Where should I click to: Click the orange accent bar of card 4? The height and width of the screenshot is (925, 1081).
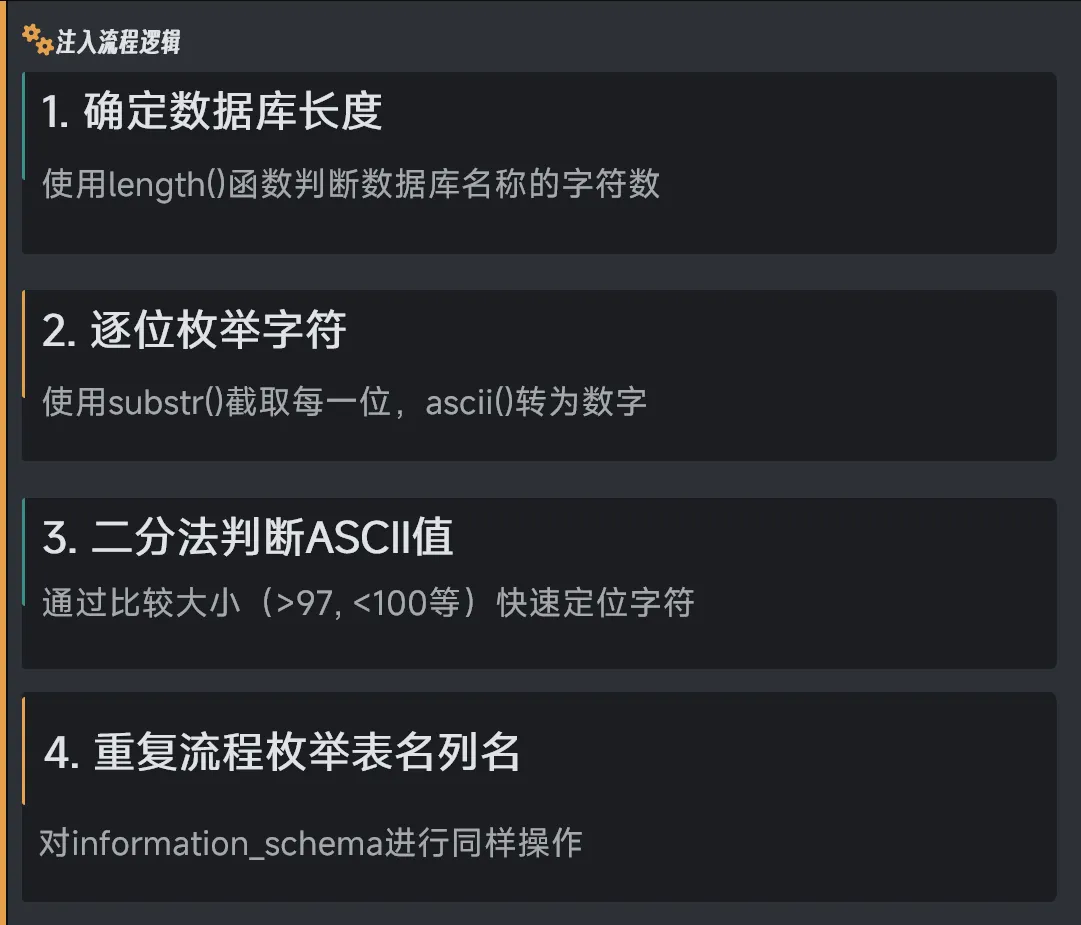[x=23, y=752]
